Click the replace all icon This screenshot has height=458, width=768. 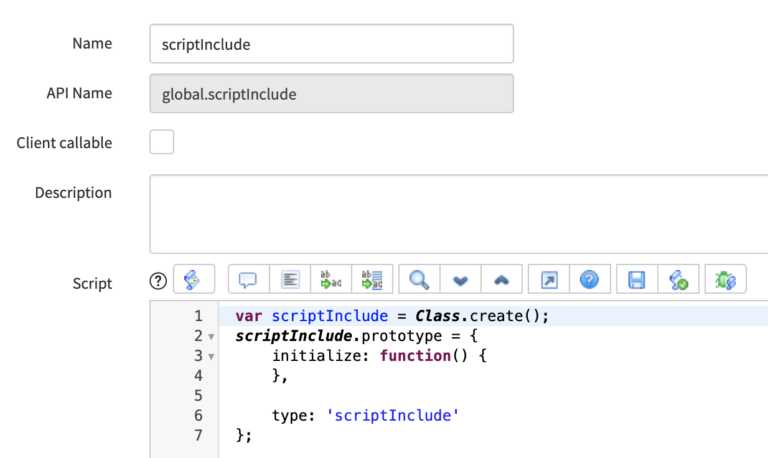371,280
